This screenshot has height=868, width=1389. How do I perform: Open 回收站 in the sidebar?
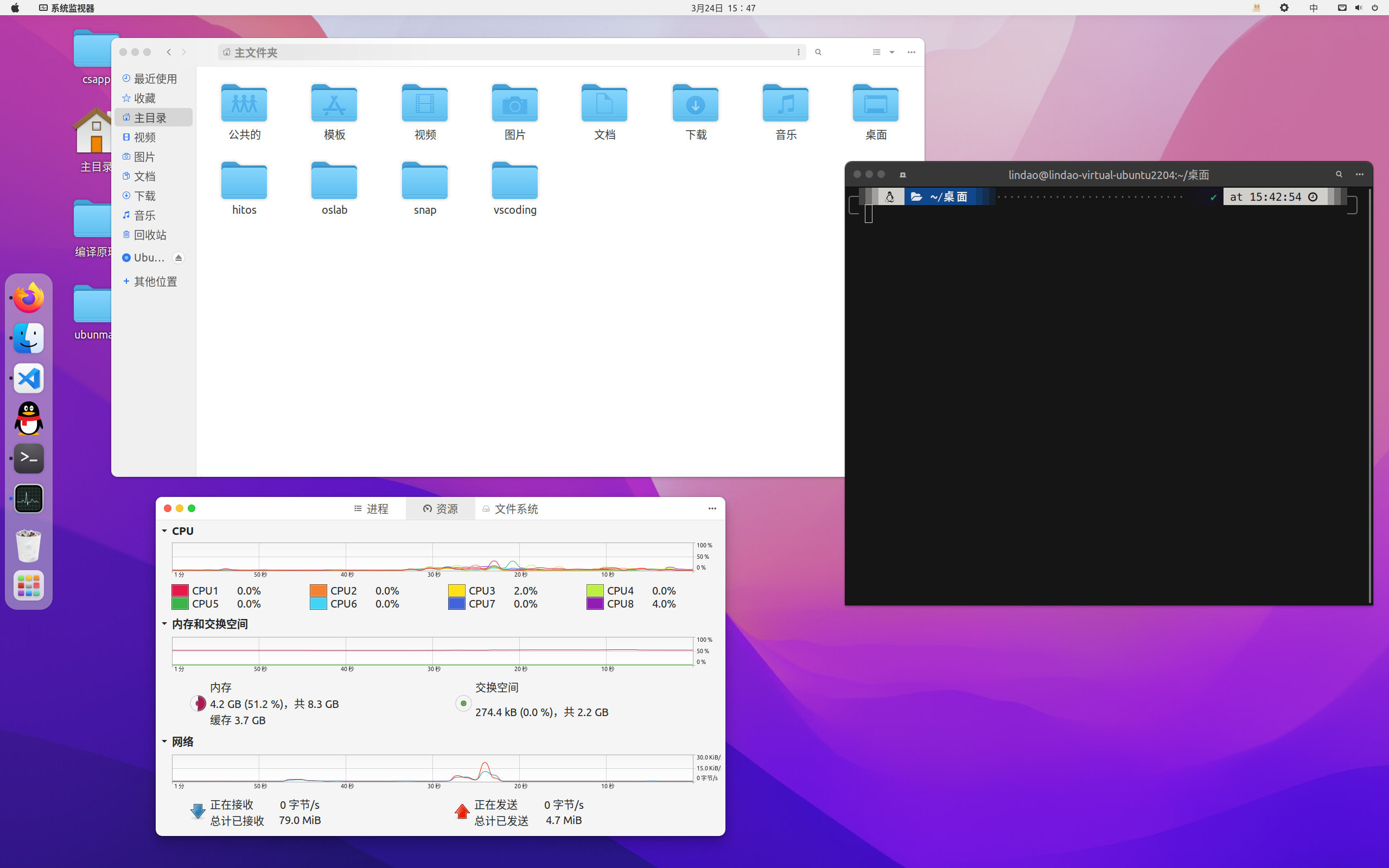150,235
